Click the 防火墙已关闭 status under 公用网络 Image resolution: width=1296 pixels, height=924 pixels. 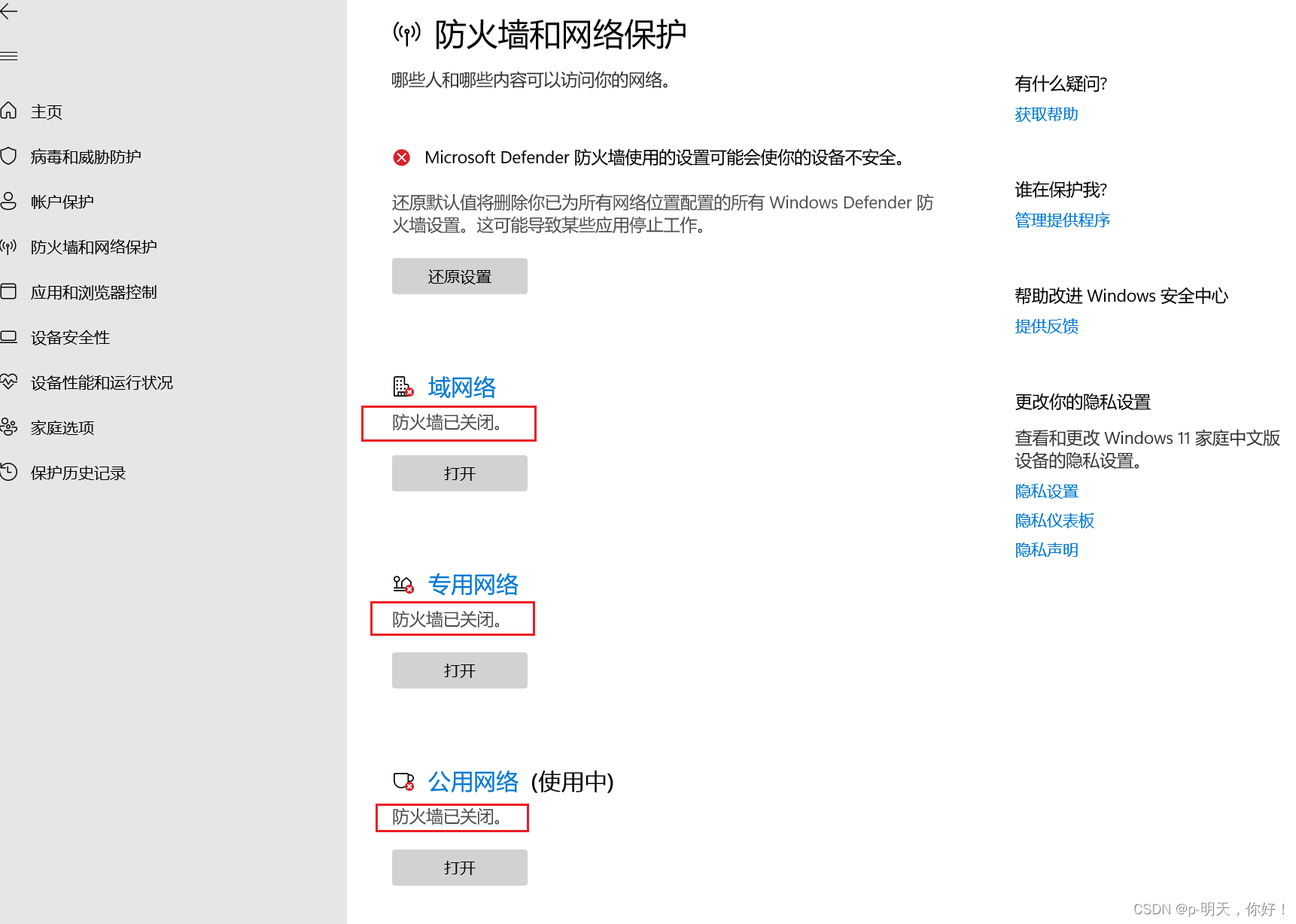[448, 816]
